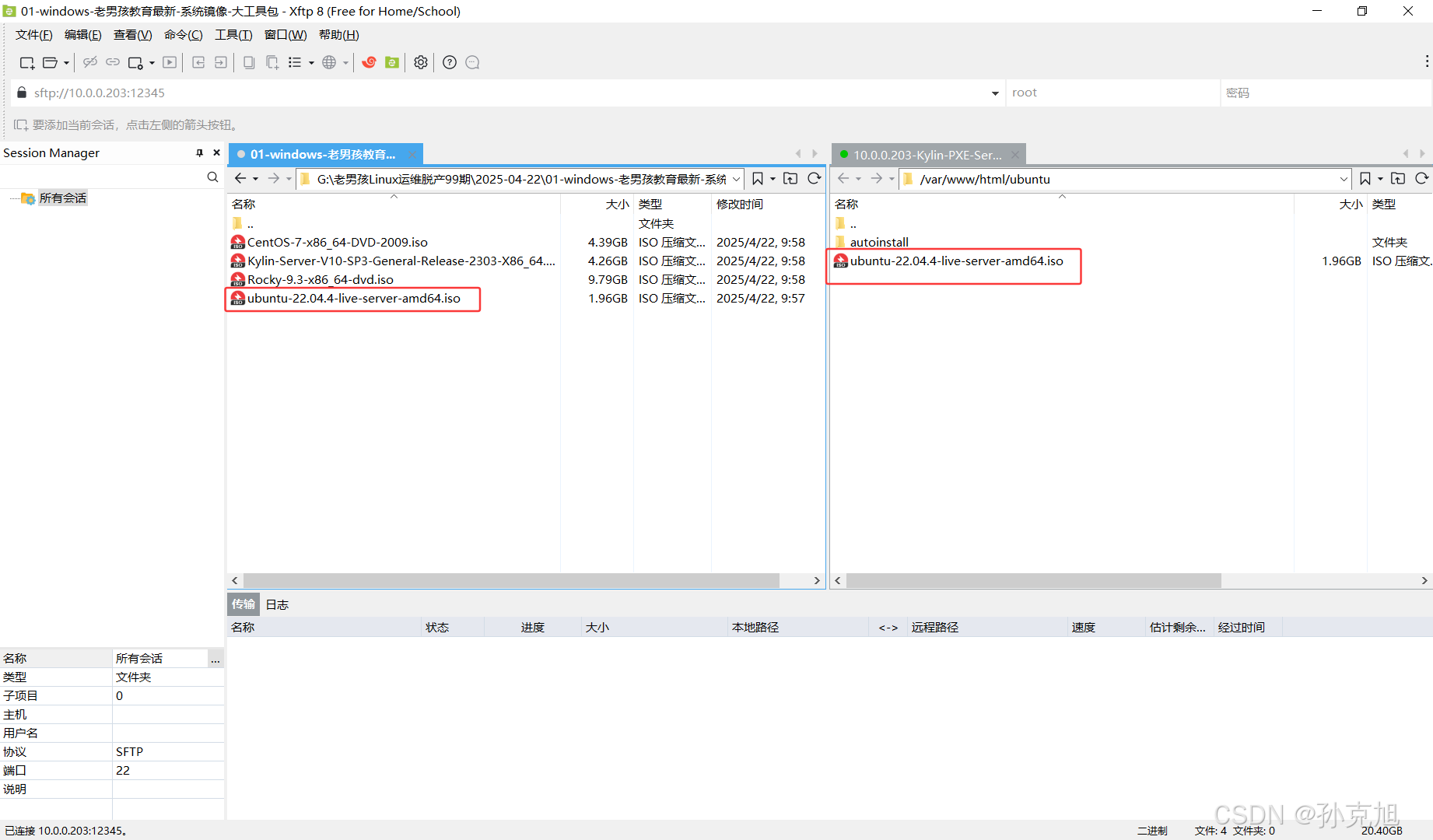Refresh the remote pane file list
The width and height of the screenshot is (1433, 840).
pos(1422,179)
